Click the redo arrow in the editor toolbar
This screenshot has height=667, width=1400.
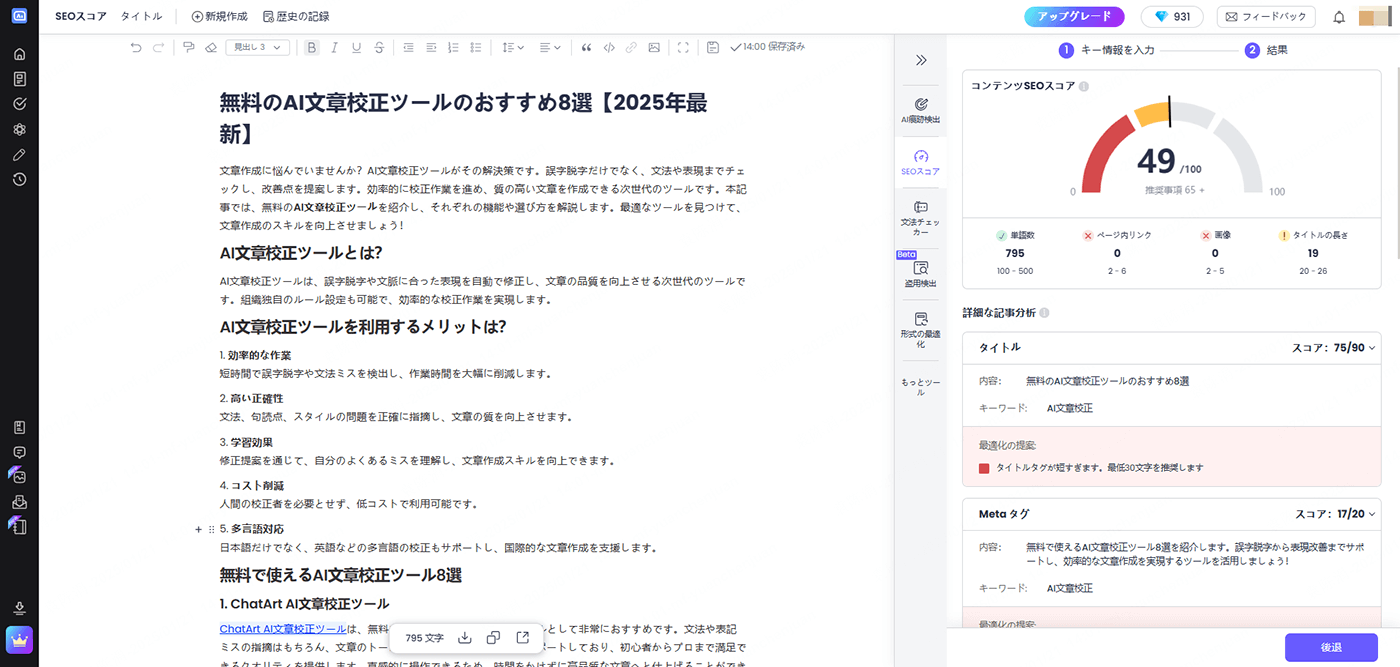pos(158,47)
